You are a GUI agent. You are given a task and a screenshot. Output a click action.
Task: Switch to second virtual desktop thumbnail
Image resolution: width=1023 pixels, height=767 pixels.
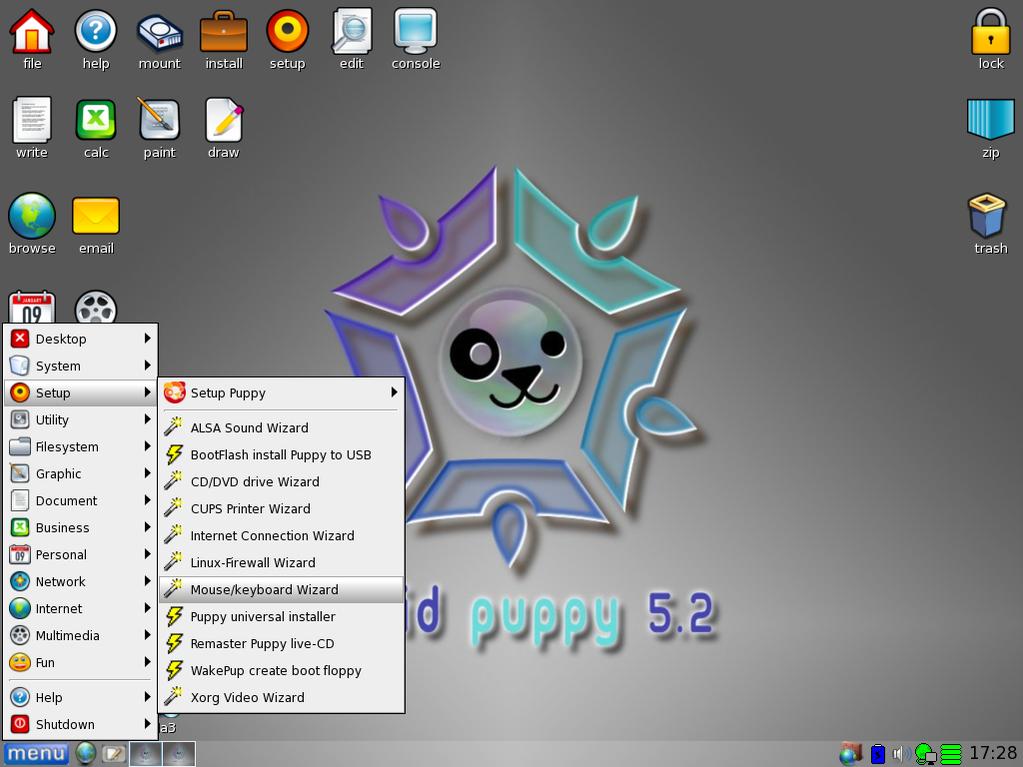(x=179, y=754)
